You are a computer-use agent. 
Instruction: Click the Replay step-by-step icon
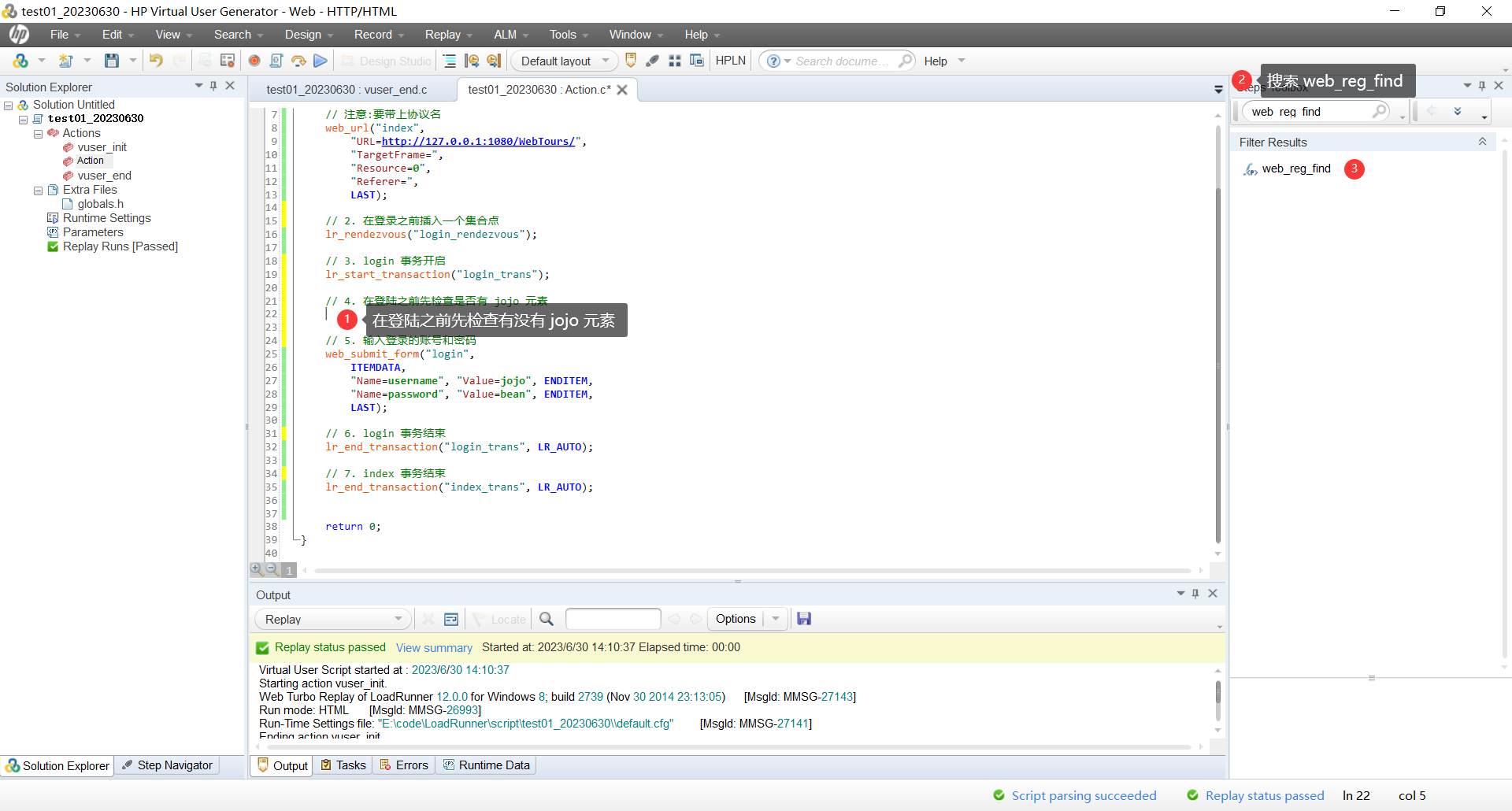click(x=298, y=61)
